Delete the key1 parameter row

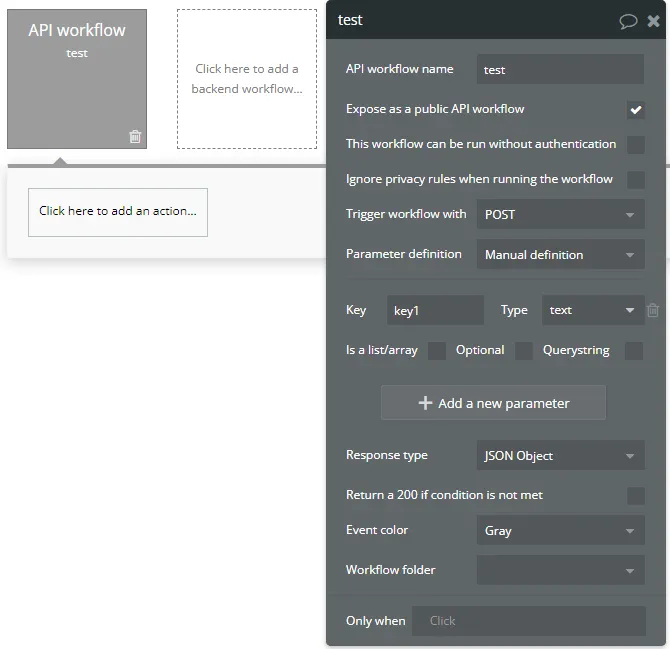click(653, 311)
